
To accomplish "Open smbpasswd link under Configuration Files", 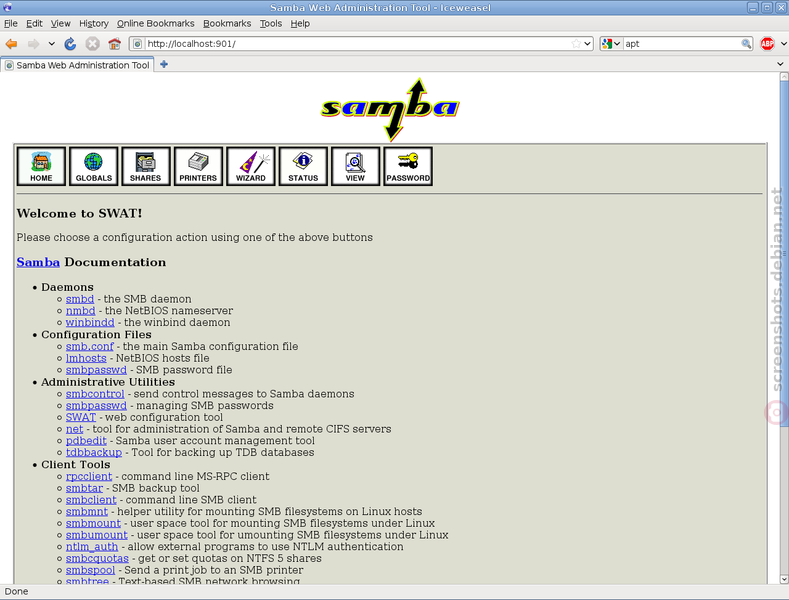I will click(96, 370).
